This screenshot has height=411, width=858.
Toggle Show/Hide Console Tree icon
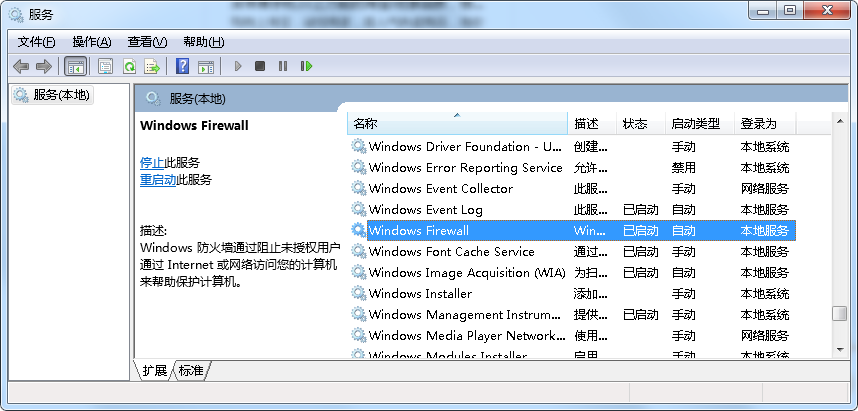pyautogui.click(x=76, y=67)
